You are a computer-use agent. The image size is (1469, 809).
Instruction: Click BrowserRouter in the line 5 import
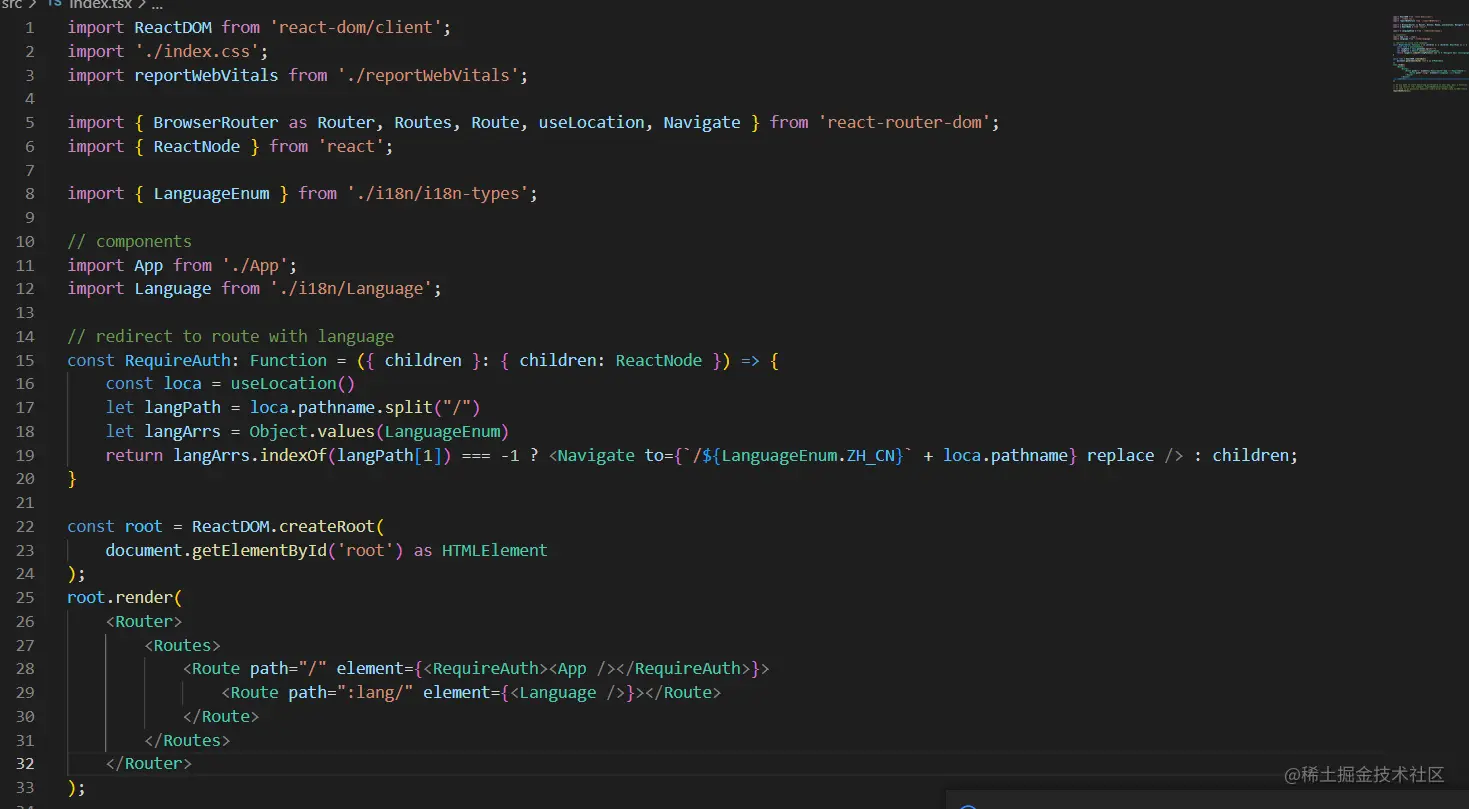(x=216, y=122)
